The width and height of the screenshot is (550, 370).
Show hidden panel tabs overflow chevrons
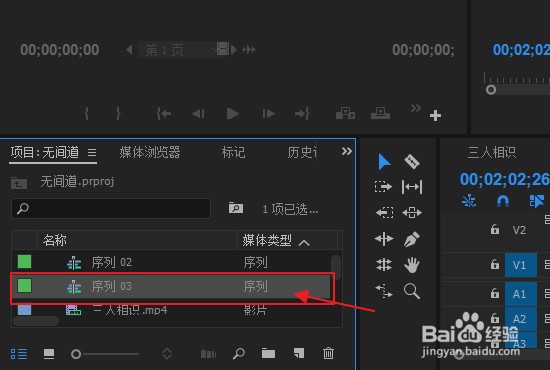click(x=347, y=151)
